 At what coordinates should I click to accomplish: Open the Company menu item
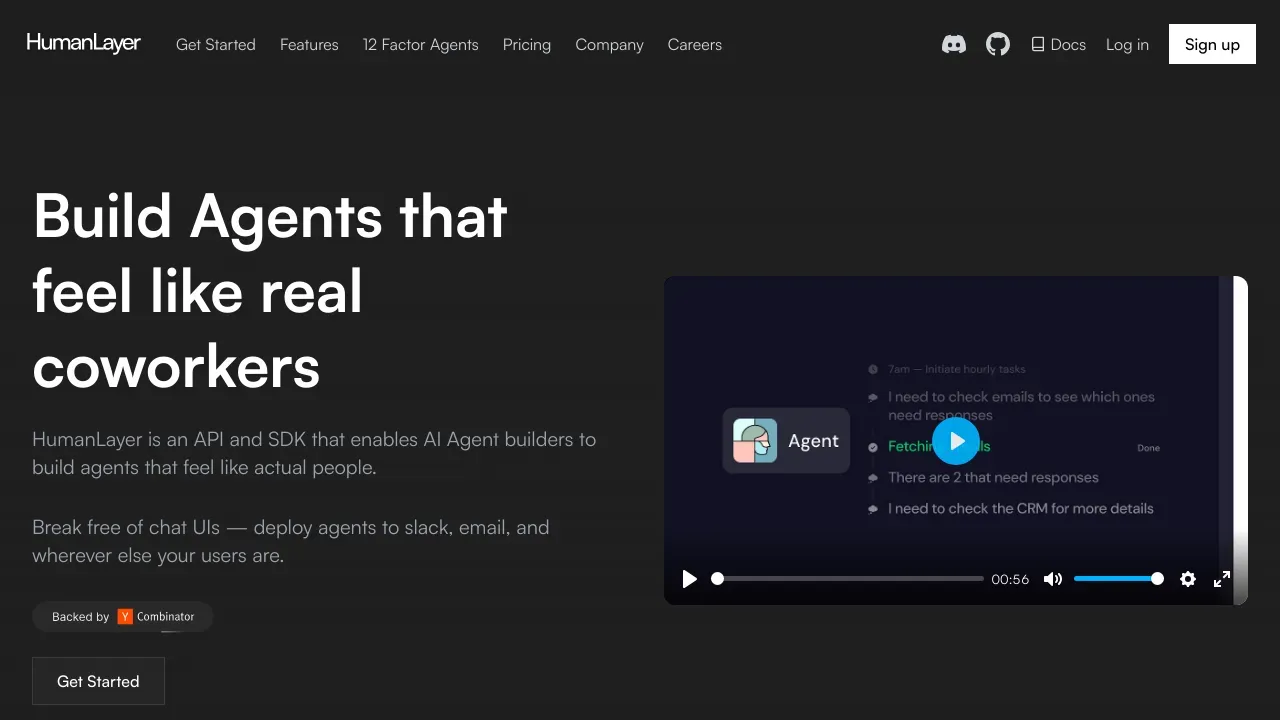[x=610, y=44]
